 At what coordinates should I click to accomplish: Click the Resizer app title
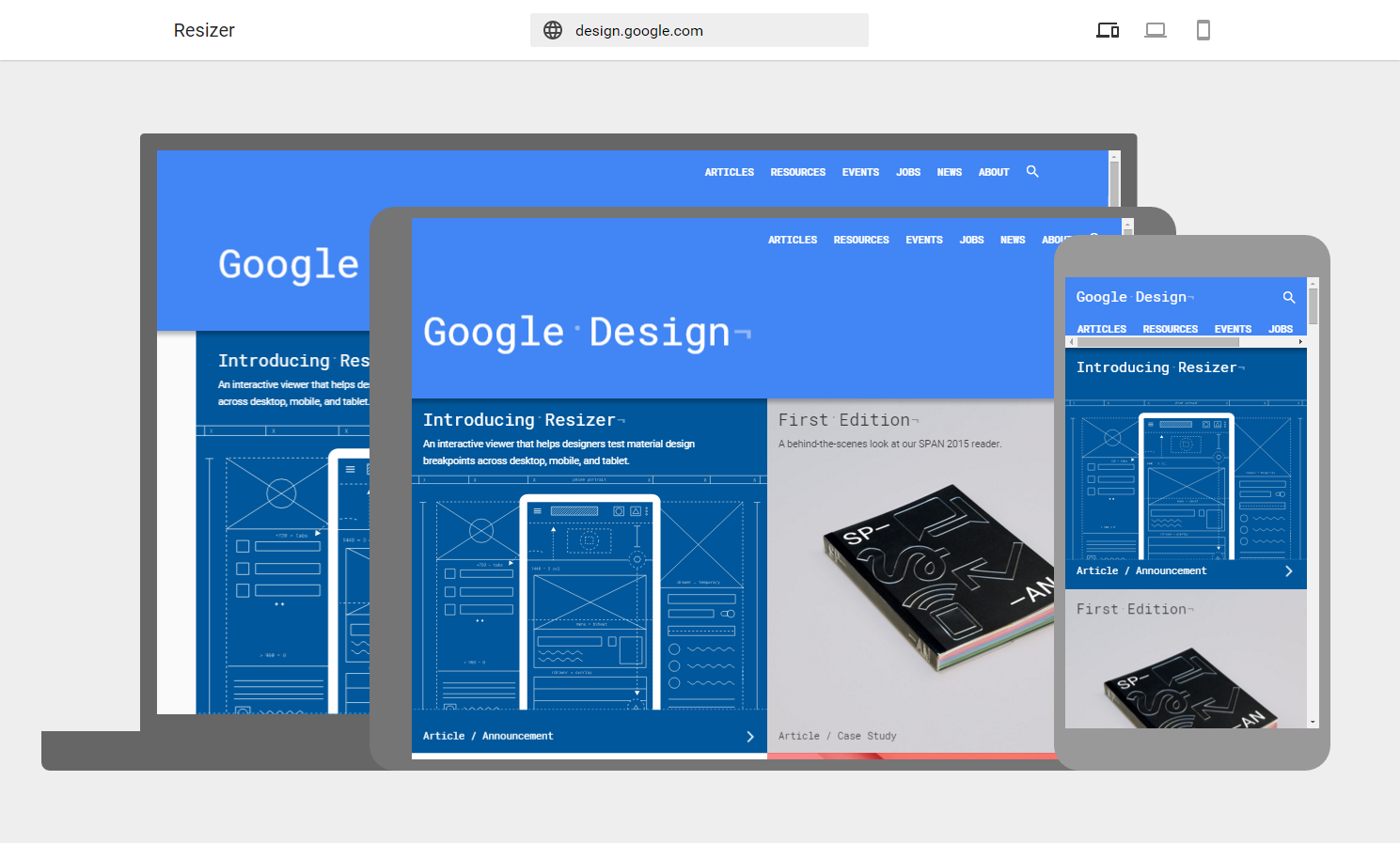pyautogui.click(x=204, y=30)
